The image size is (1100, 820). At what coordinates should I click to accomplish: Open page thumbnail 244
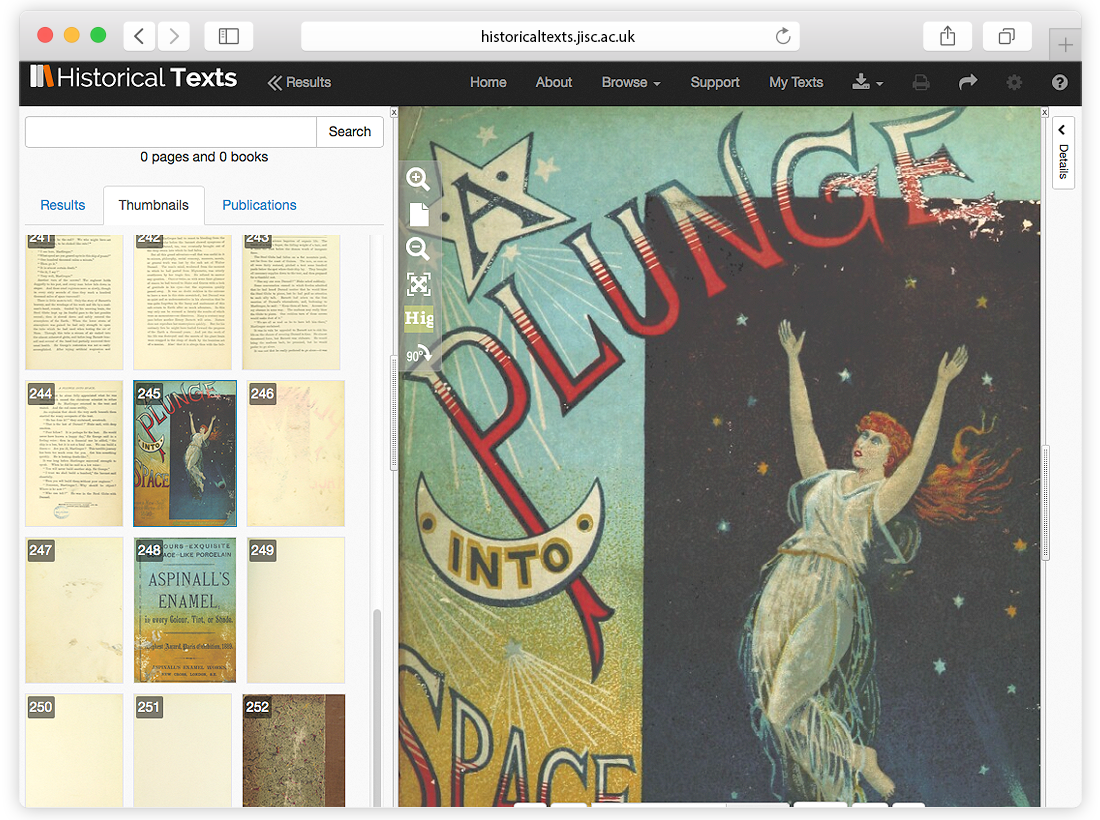[74, 454]
